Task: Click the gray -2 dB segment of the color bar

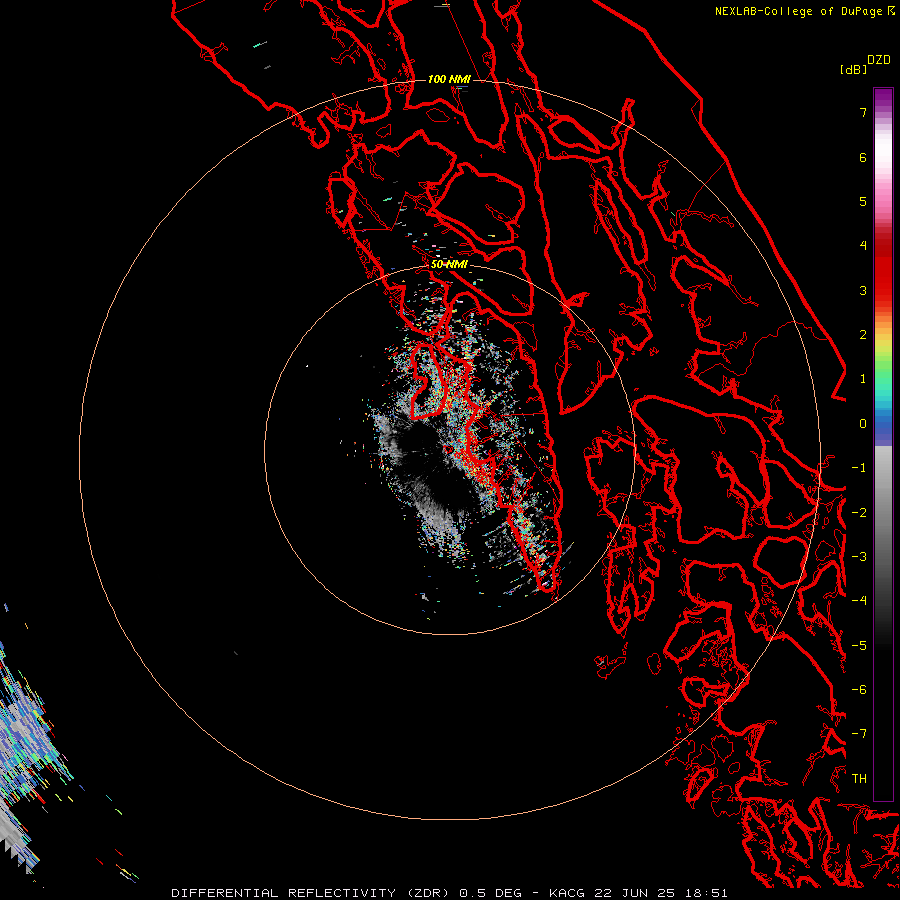Action: [x=883, y=513]
